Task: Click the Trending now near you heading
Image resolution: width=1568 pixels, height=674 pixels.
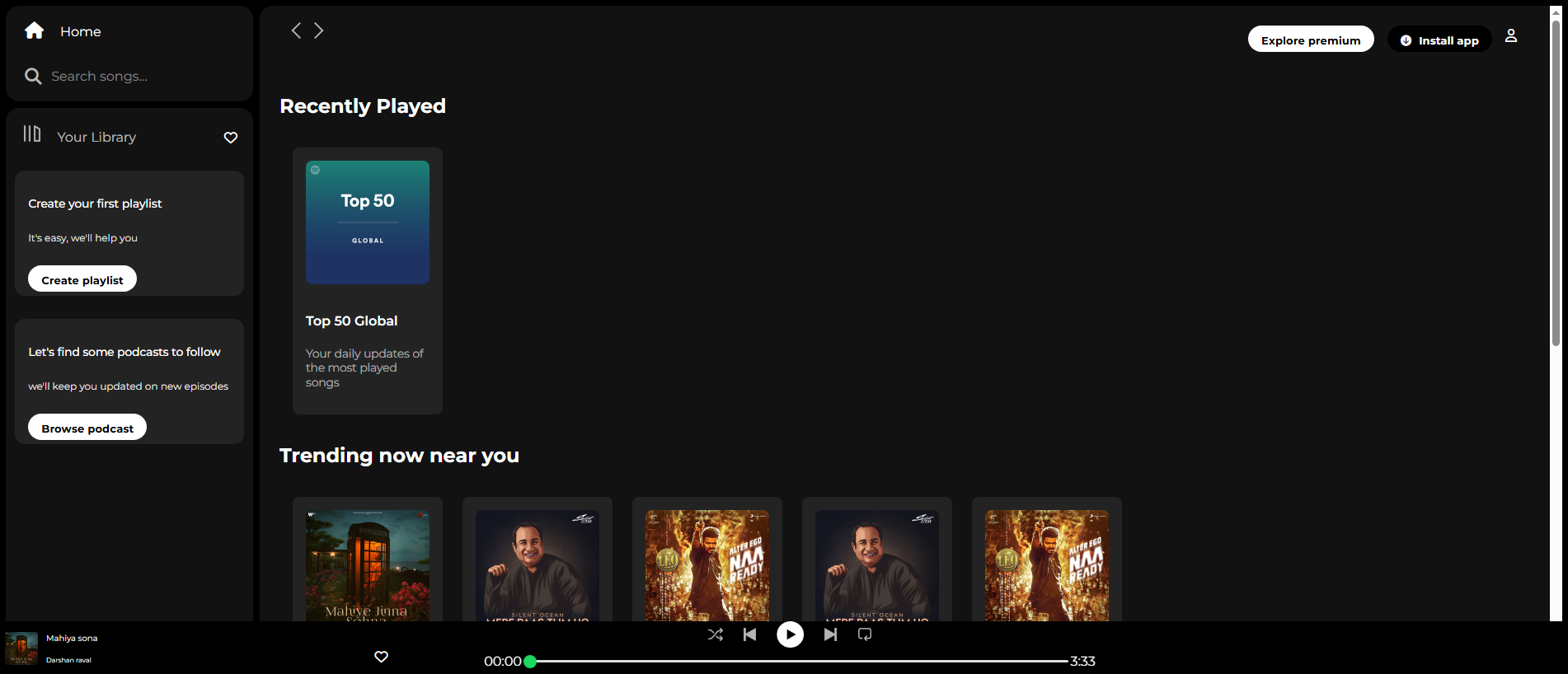Action: (x=399, y=456)
